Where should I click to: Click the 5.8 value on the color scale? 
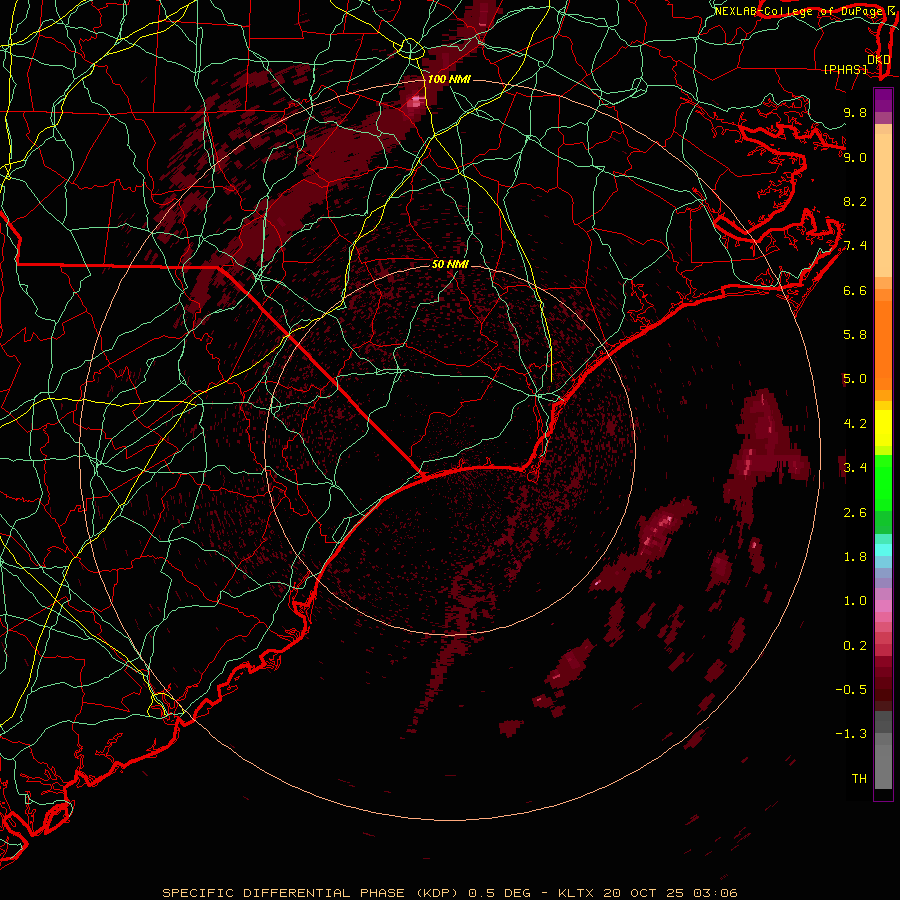tap(855, 335)
